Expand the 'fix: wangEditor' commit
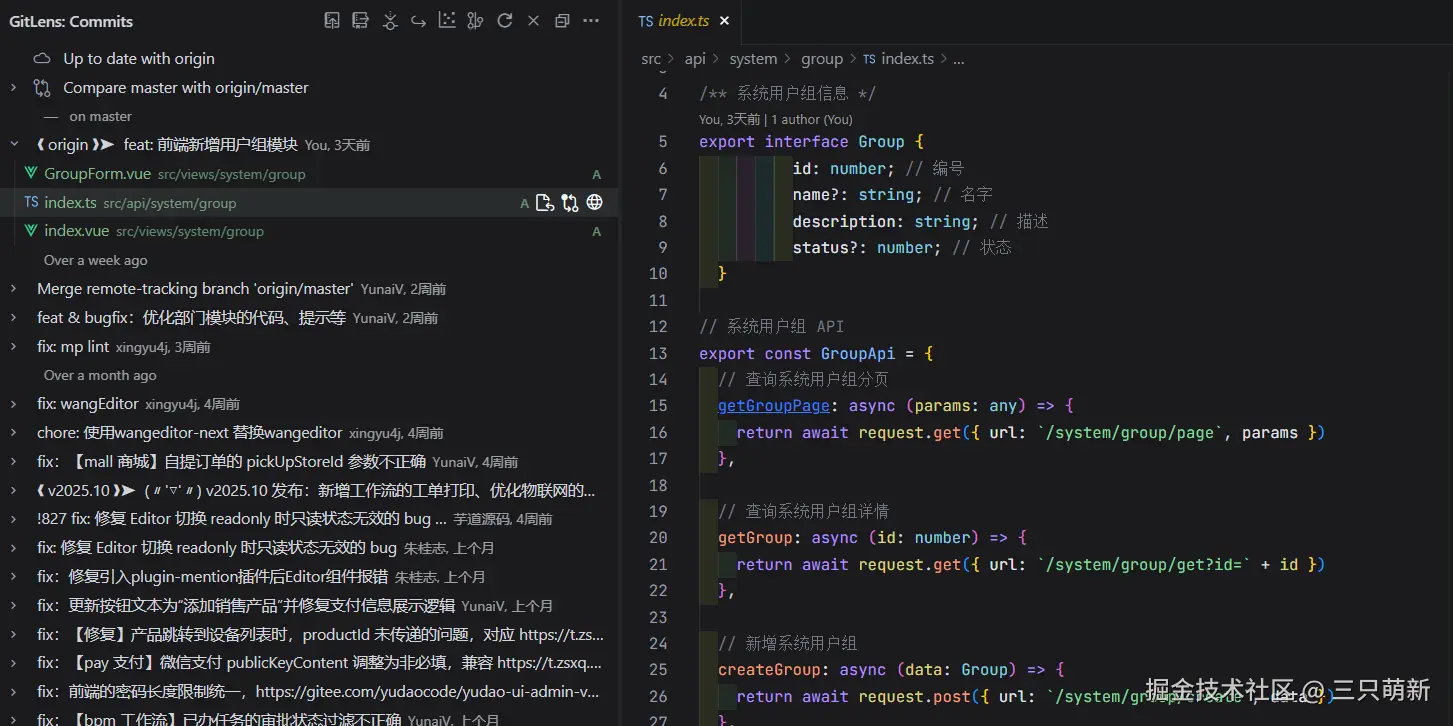The image size is (1453, 726). 14,405
